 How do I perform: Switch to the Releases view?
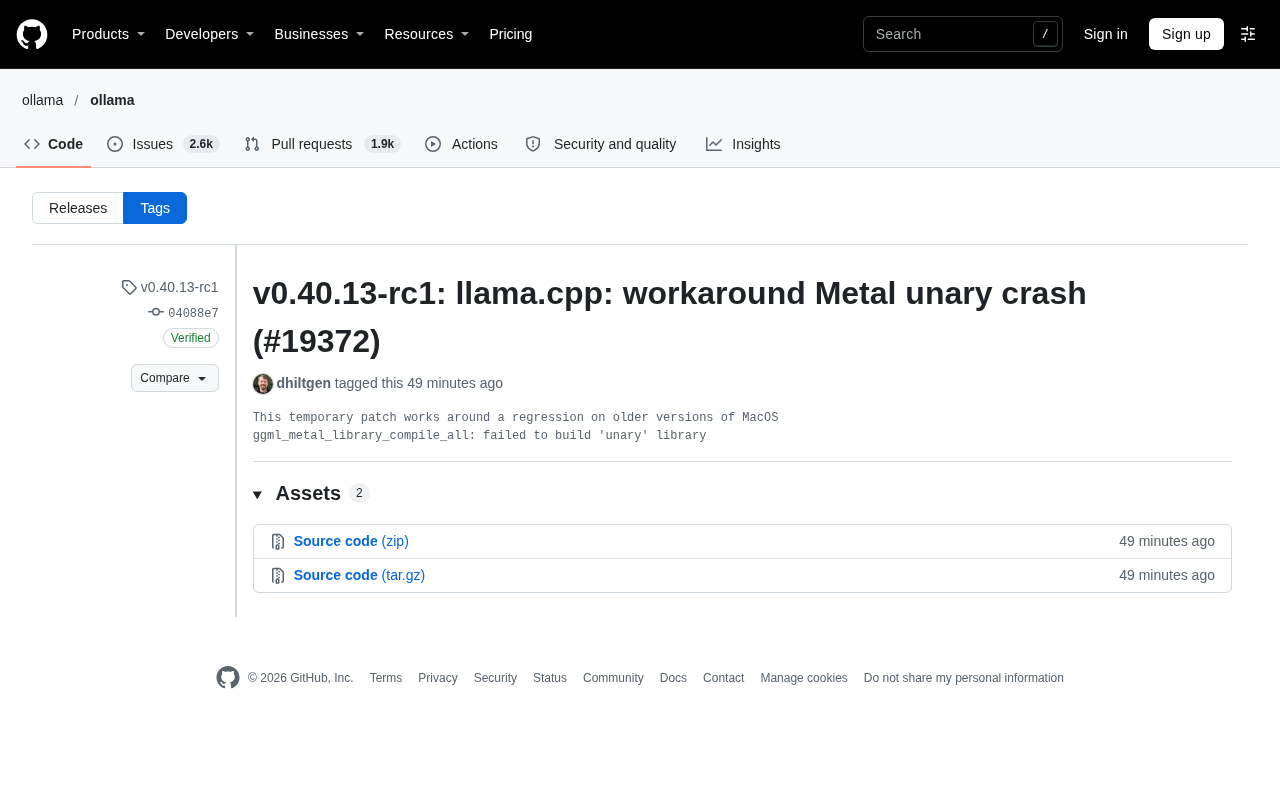click(x=78, y=208)
